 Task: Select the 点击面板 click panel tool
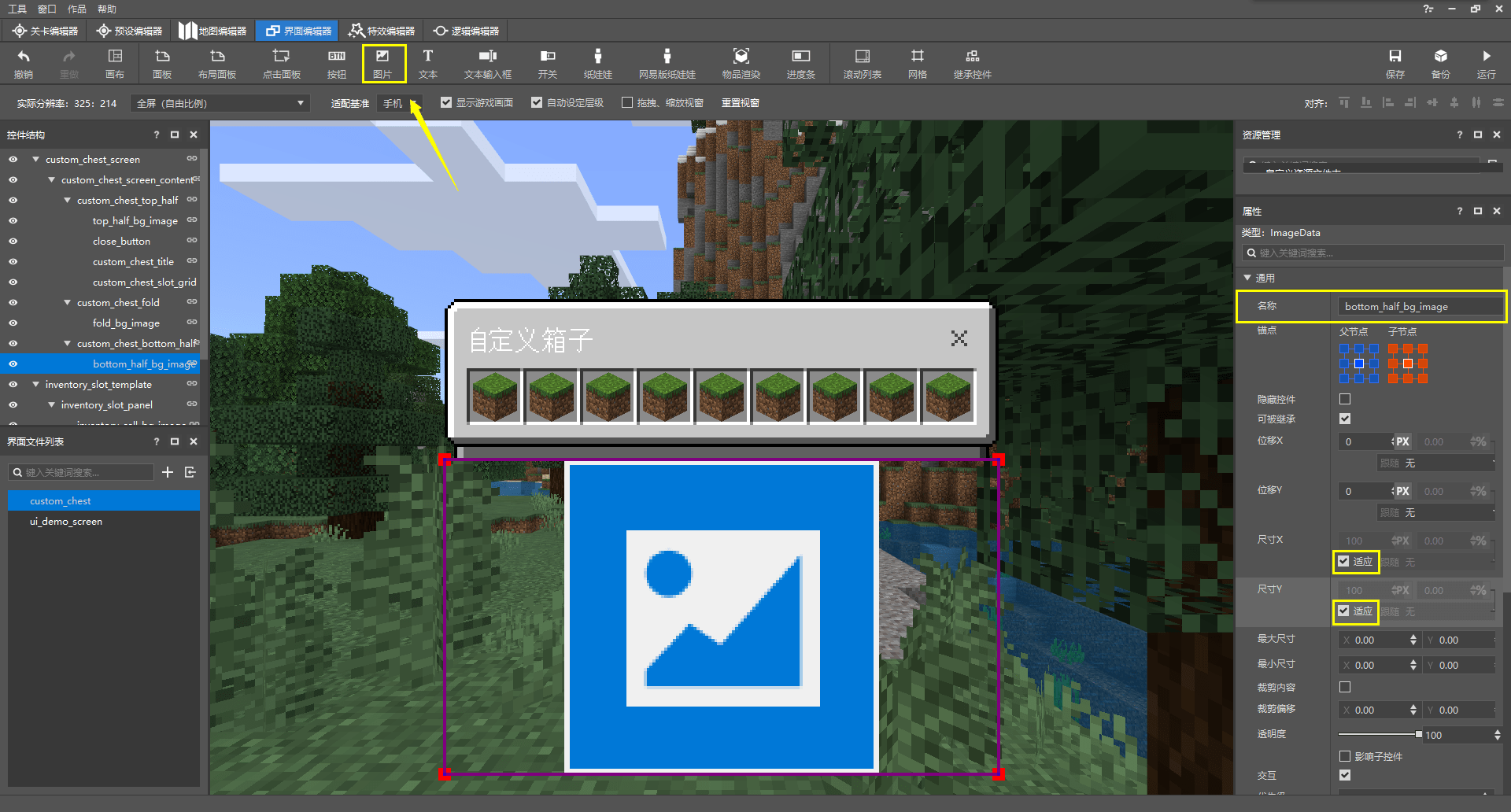click(x=281, y=64)
